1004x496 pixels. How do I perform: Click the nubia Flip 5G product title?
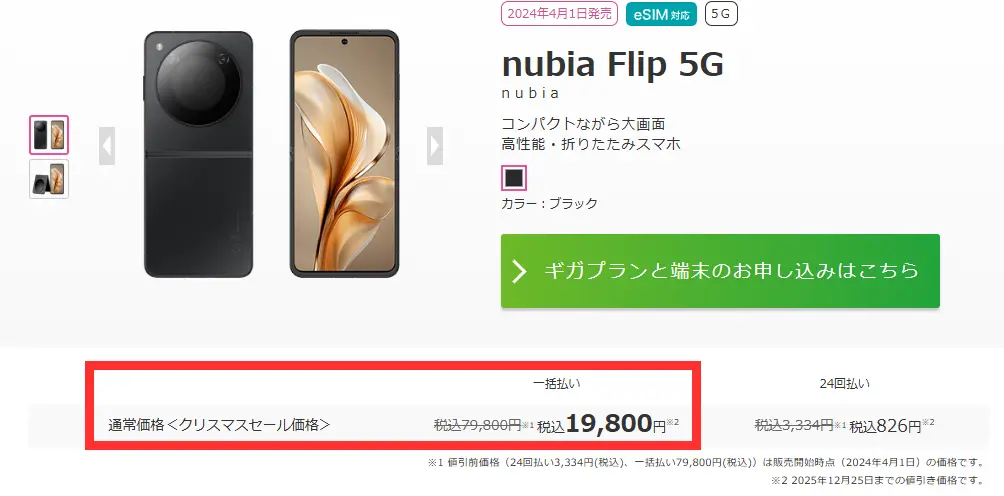click(x=613, y=64)
